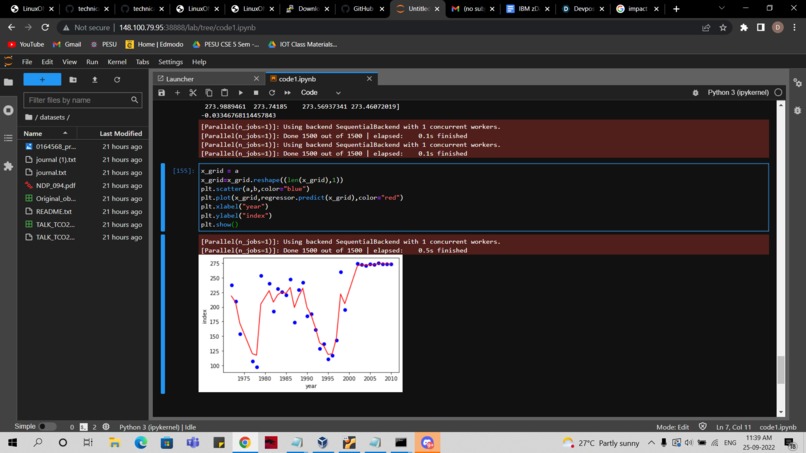The image size is (806, 453).
Task: Close the Launcher tab
Action: tap(256, 79)
